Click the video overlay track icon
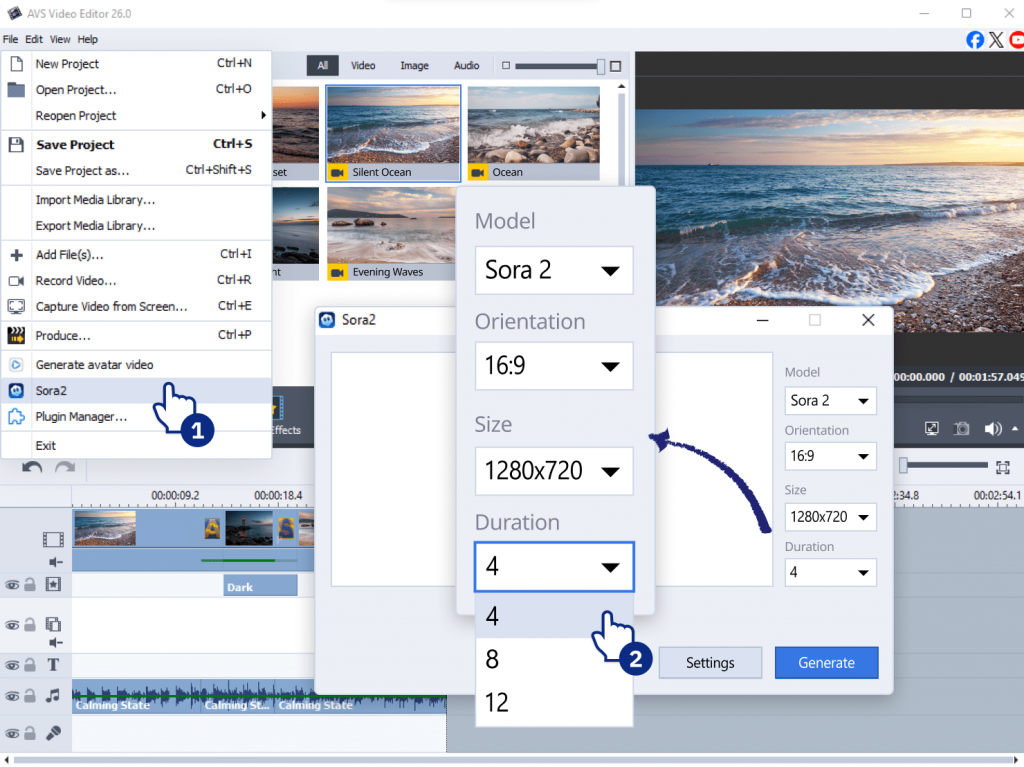The image size is (1024, 767). click(53, 624)
